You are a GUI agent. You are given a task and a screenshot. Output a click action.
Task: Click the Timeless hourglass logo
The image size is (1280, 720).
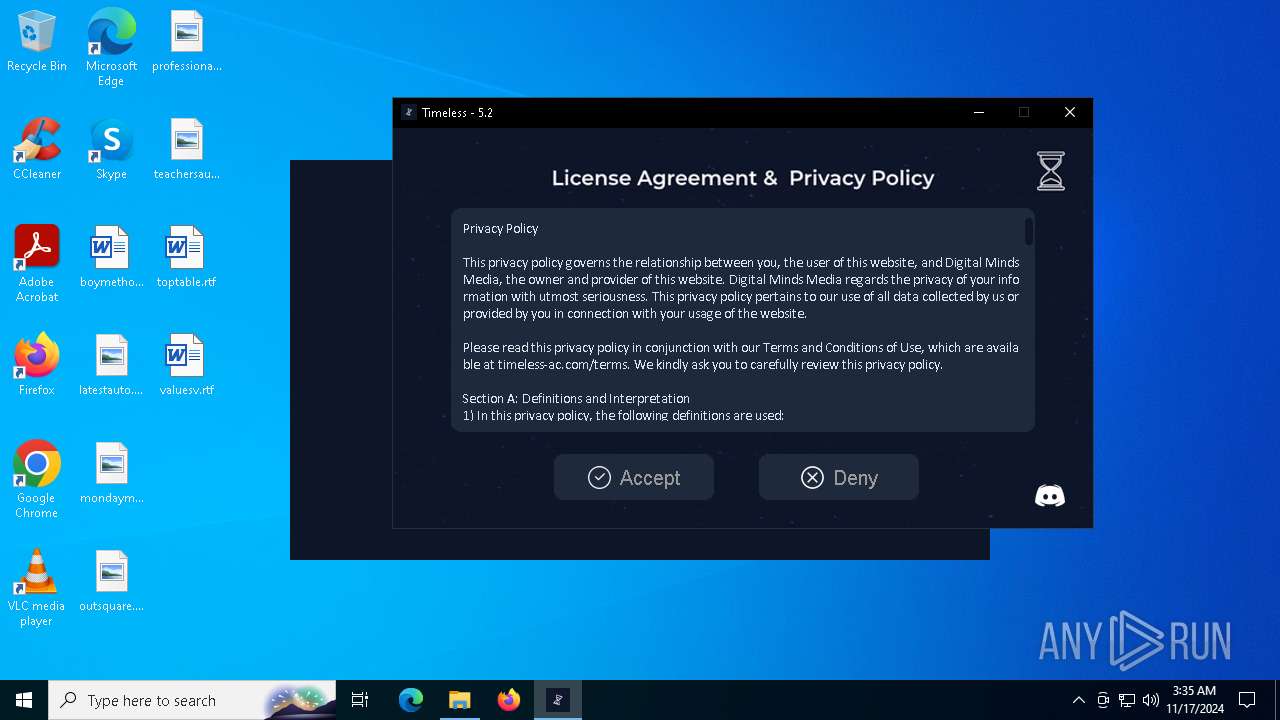1051,171
